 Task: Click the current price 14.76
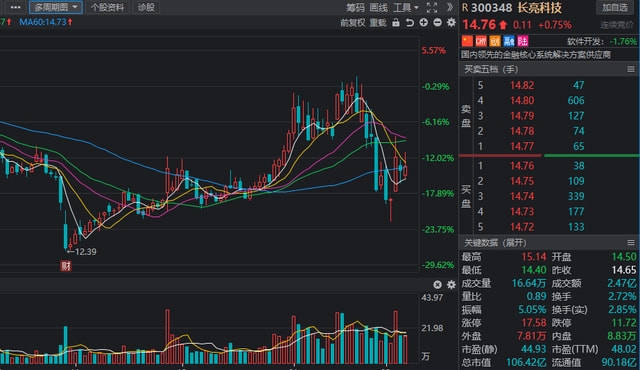[479, 24]
